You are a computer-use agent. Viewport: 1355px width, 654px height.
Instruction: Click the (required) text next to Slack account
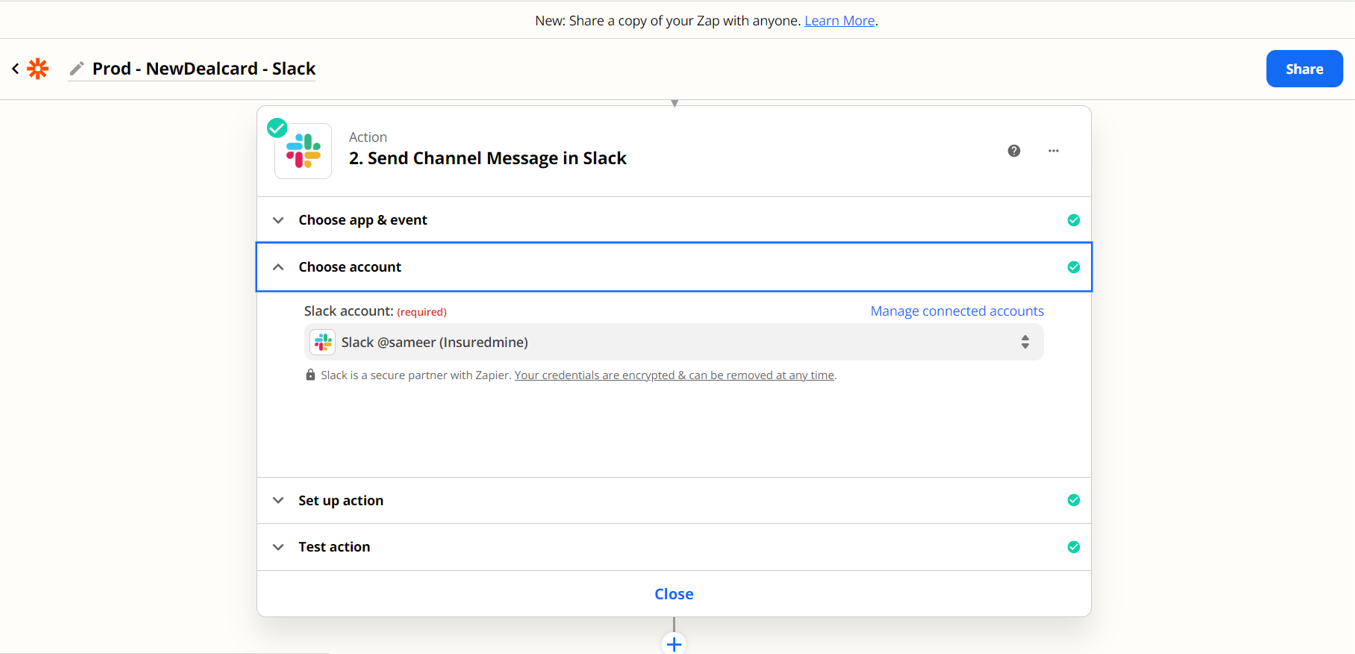[x=422, y=312]
